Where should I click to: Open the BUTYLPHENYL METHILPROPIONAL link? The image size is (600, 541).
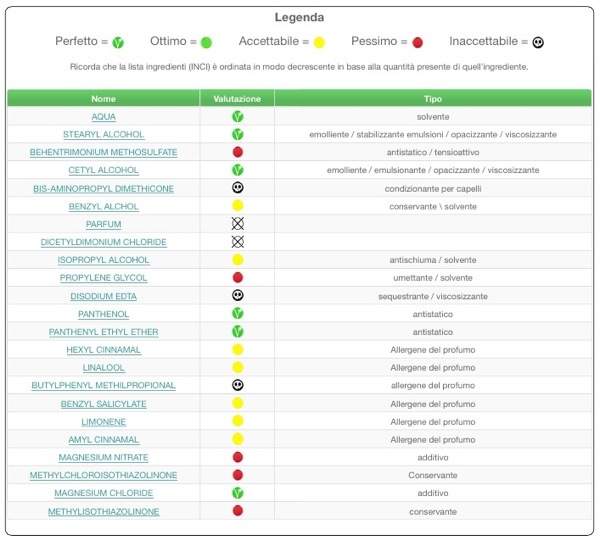[104, 386]
